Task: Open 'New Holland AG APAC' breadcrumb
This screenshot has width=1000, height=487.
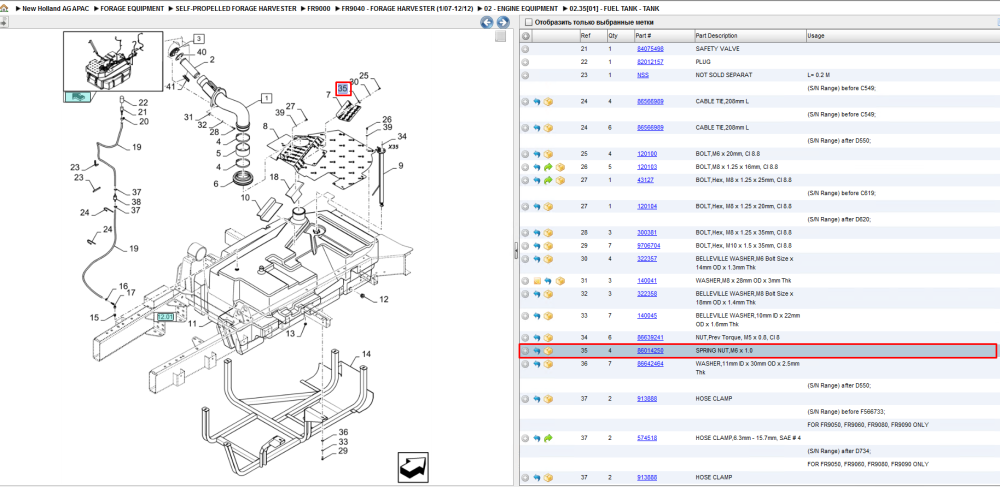Action: point(55,9)
